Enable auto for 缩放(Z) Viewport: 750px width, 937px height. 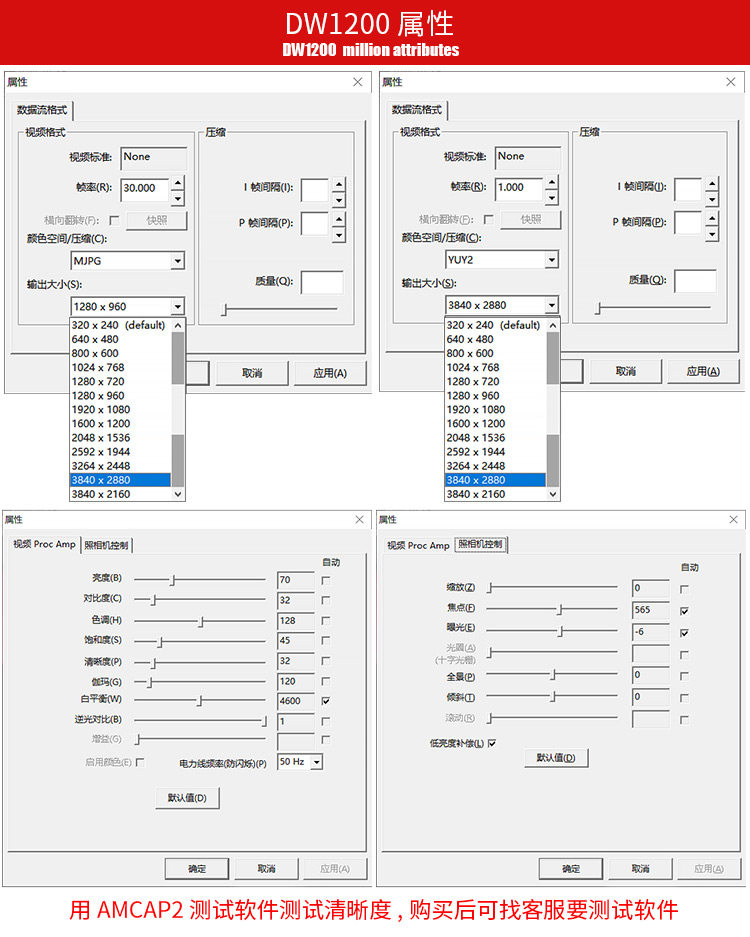[x=684, y=589]
